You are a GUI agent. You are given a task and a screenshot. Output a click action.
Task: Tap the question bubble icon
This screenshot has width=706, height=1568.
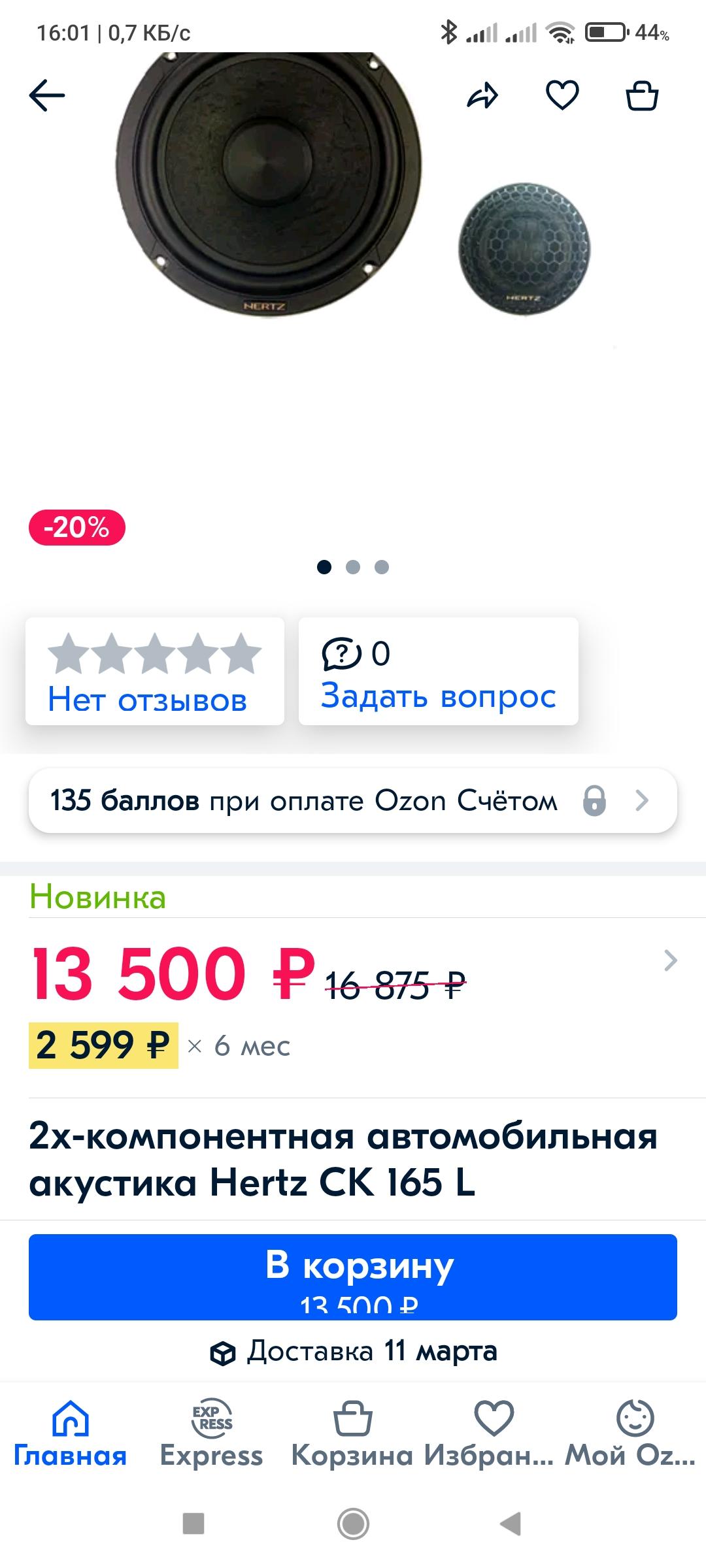point(341,653)
